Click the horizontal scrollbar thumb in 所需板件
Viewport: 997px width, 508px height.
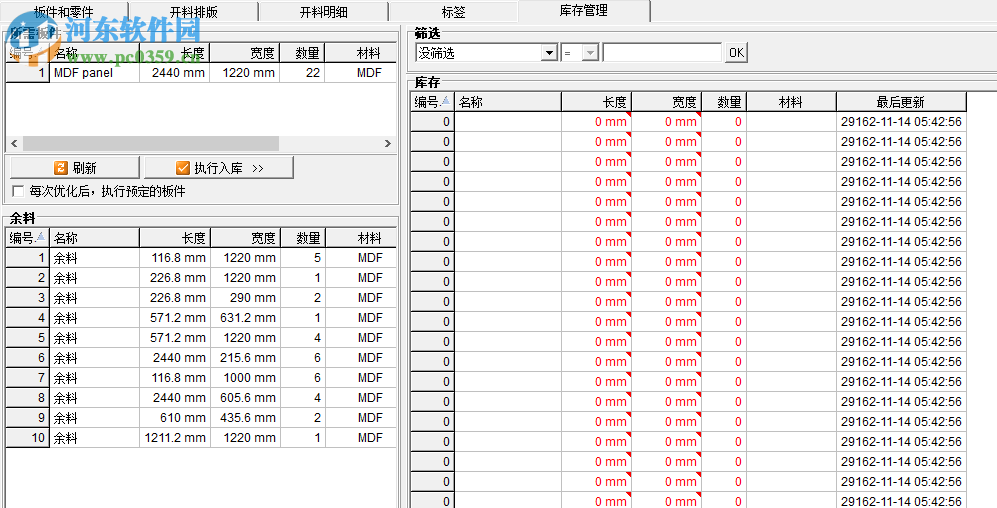coord(150,143)
